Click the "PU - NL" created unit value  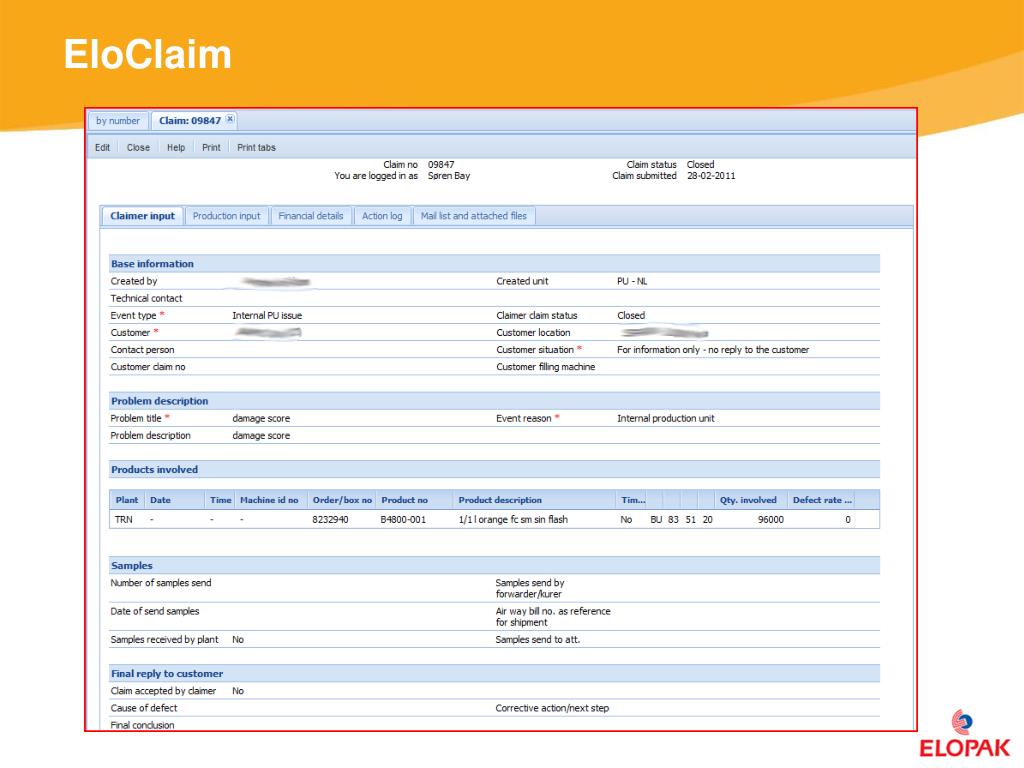click(632, 281)
